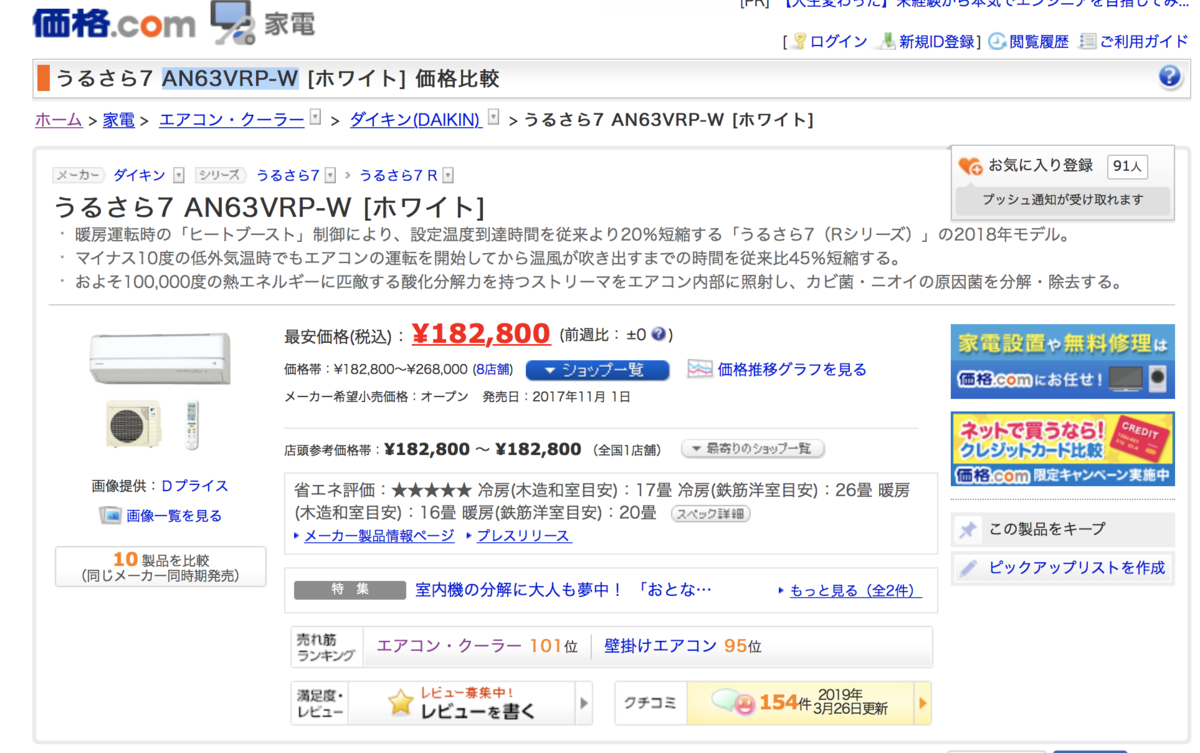The image size is (1200, 753).
Task: Expand the うるさら7 series dropdown arrow
Action: (x=330, y=175)
